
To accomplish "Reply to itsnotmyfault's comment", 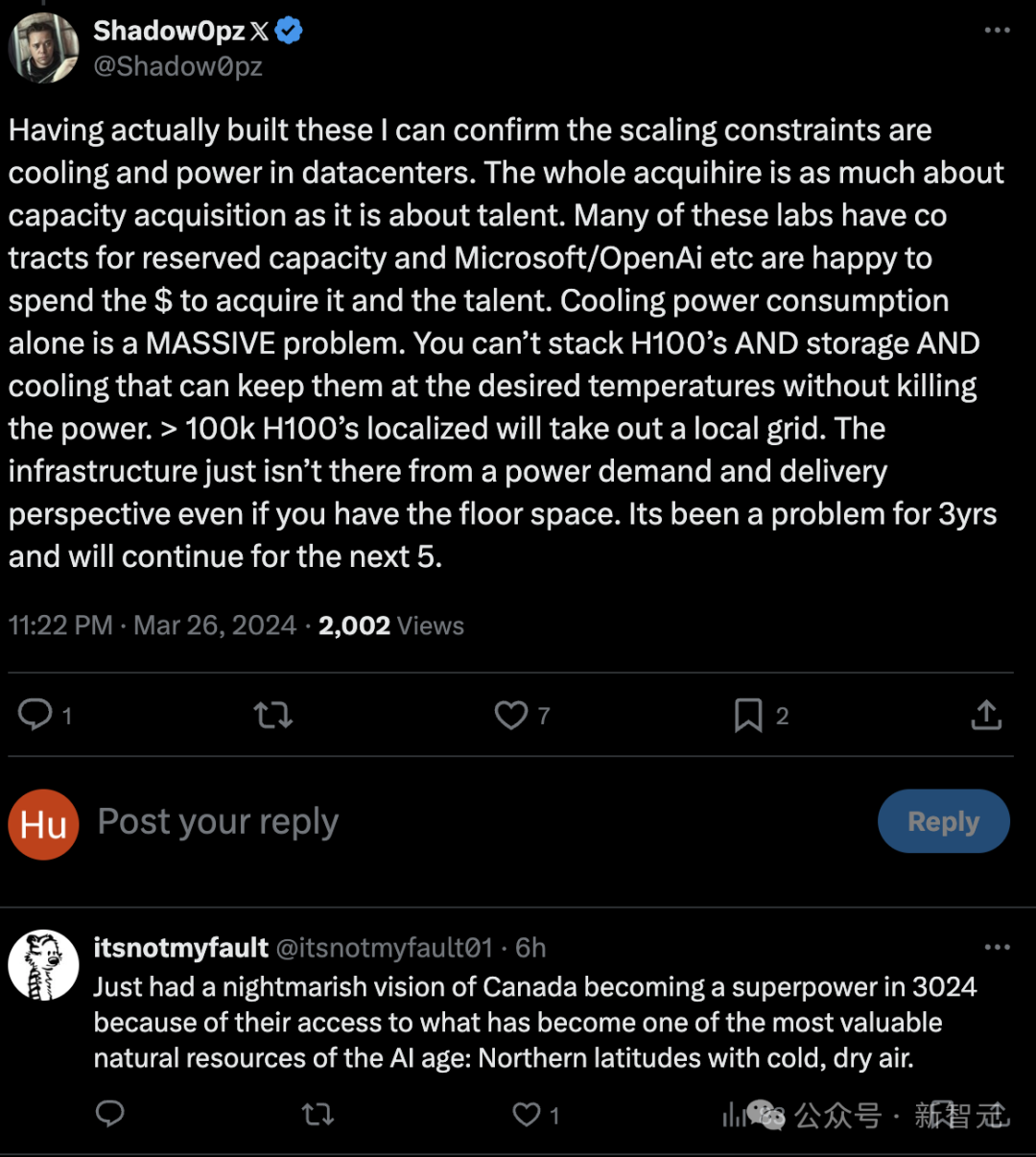I will tap(110, 1113).
